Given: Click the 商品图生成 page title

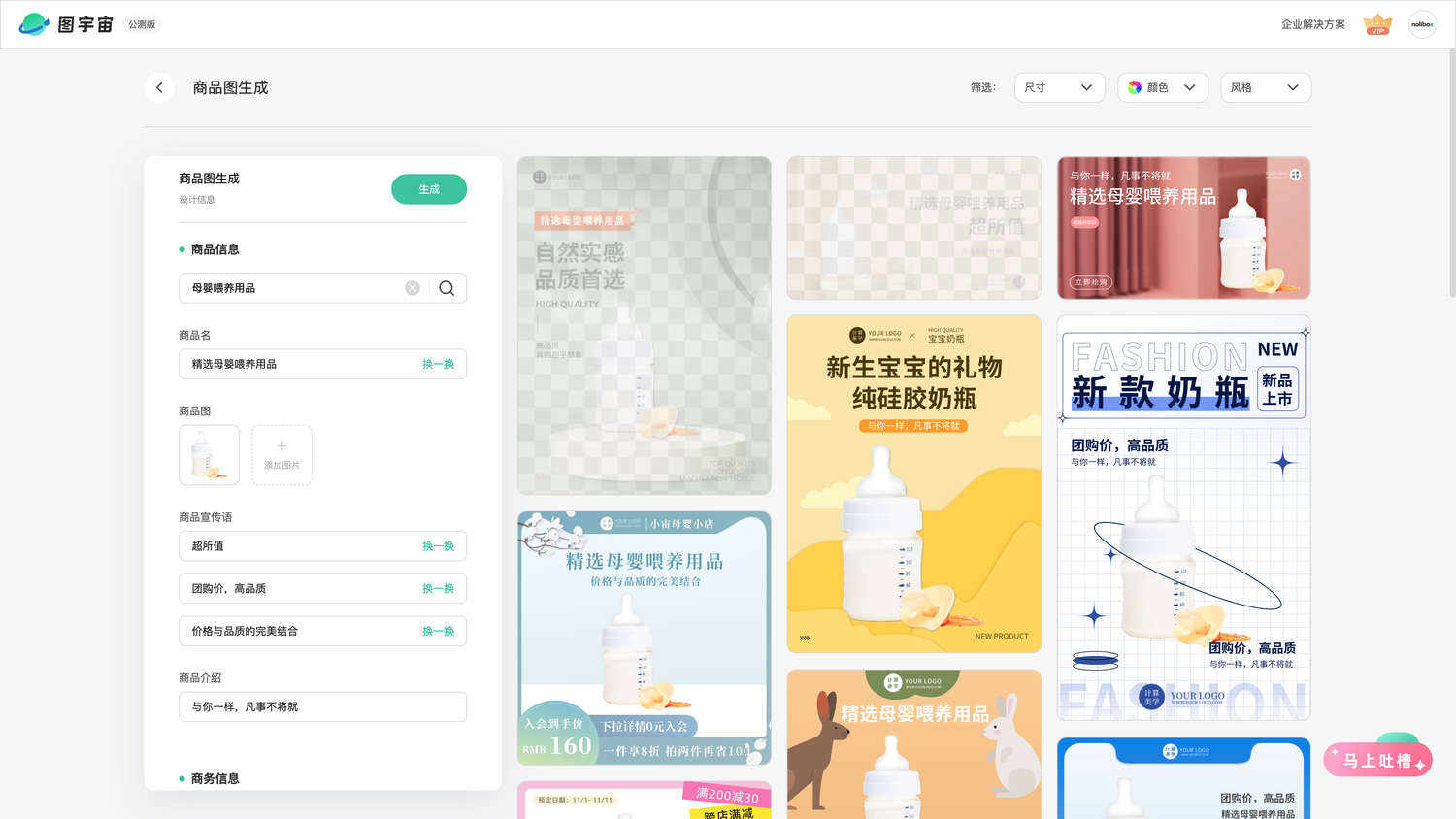Looking at the screenshot, I should pyautogui.click(x=230, y=87).
